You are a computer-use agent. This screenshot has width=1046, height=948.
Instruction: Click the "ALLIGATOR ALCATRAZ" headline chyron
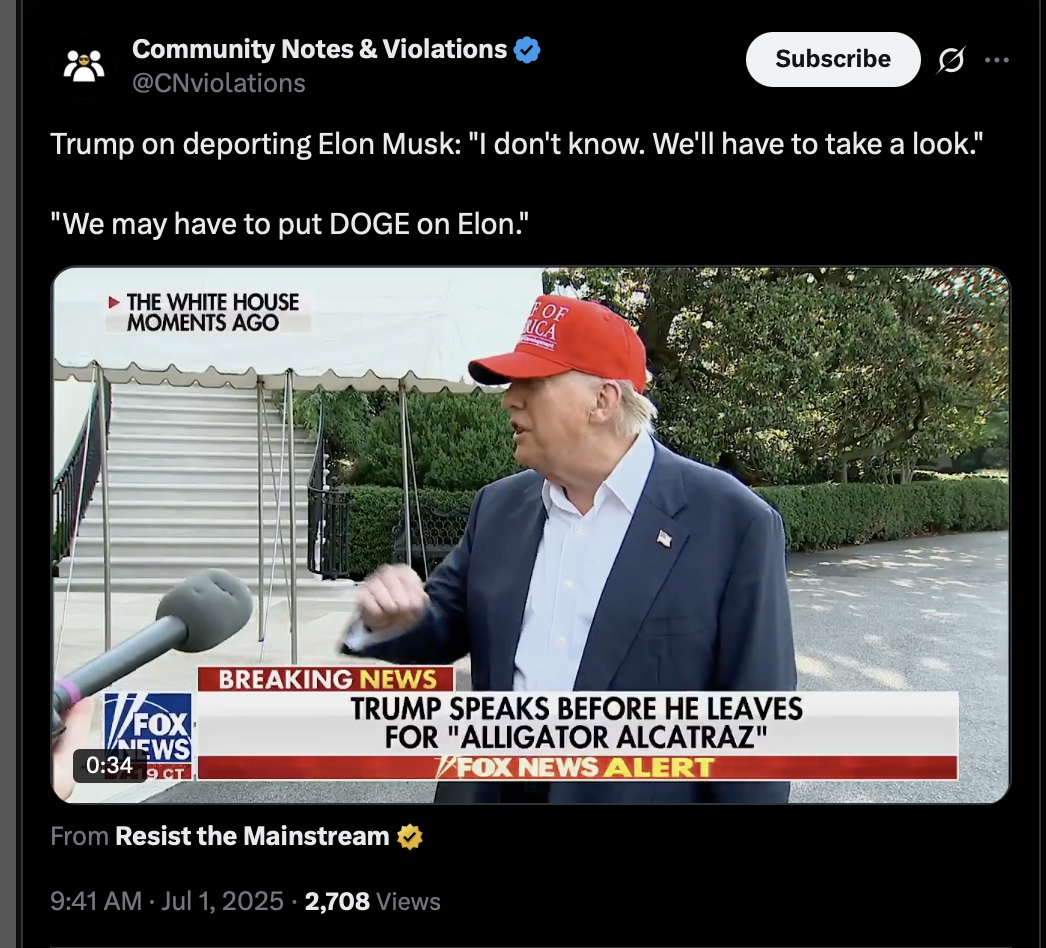[578, 723]
